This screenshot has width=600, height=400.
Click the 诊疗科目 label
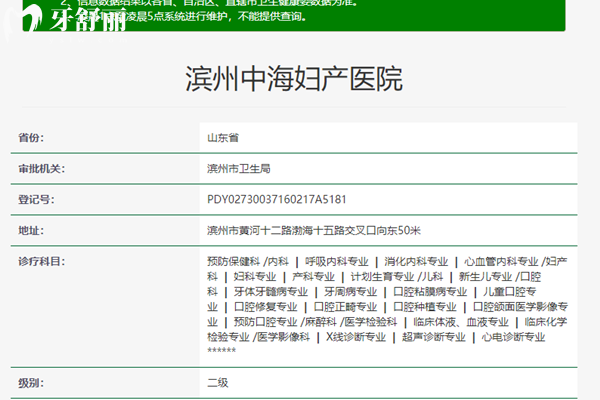(x=41, y=261)
